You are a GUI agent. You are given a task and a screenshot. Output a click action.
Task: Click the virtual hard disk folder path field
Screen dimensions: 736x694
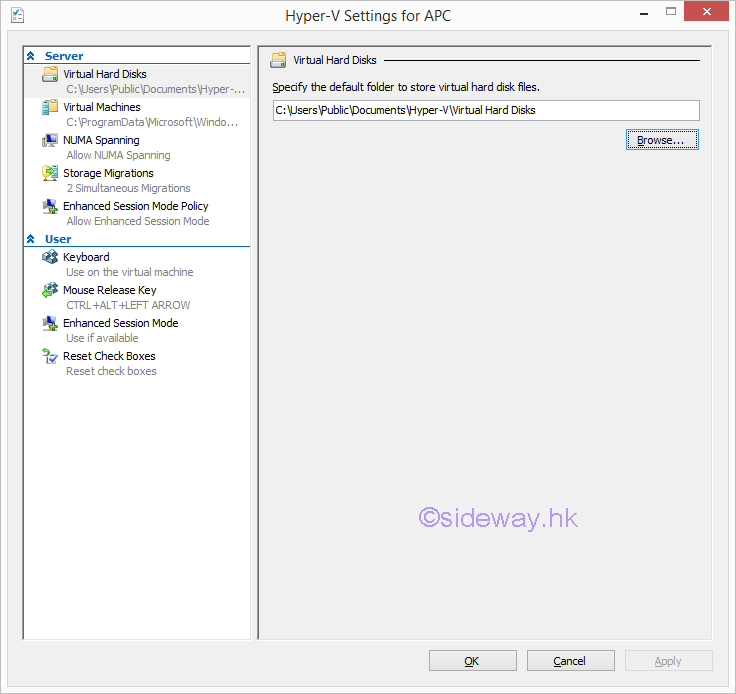coord(486,110)
